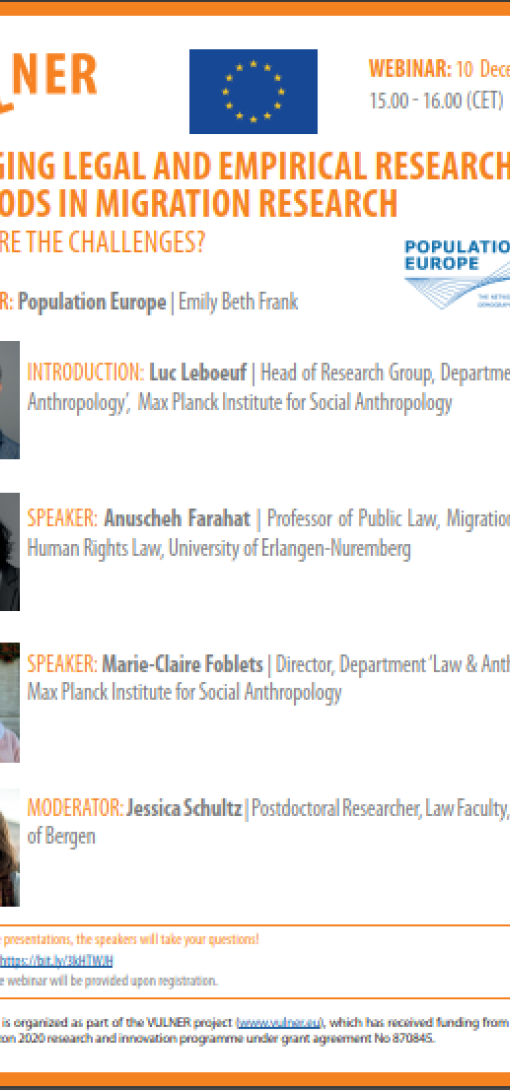Select Jessica Schultz's portrait photo

click(x=10, y=847)
